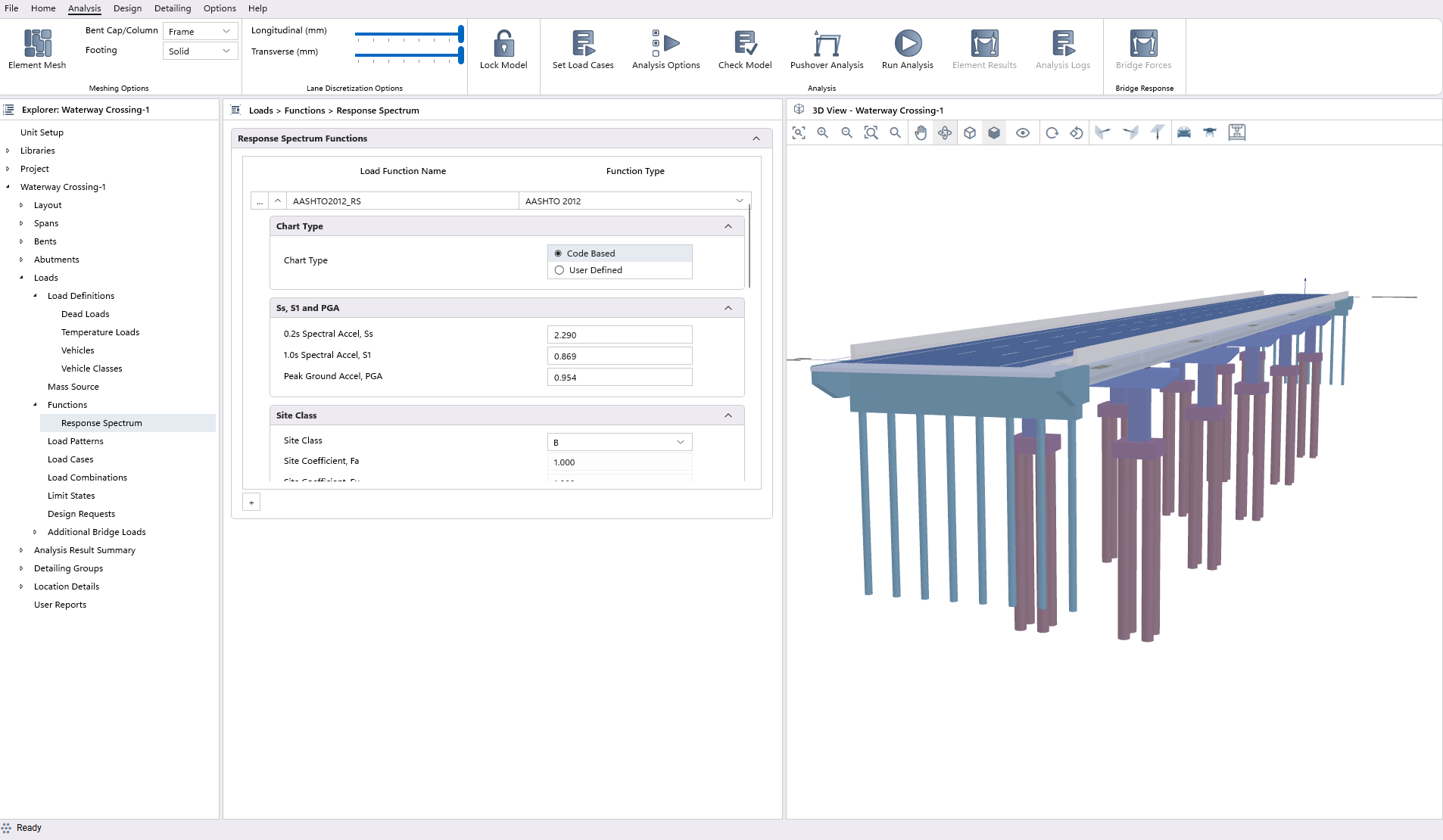Click the plus button to add function
Image resolution: width=1443 pixels, height=840 pixels.
[251, 502]
